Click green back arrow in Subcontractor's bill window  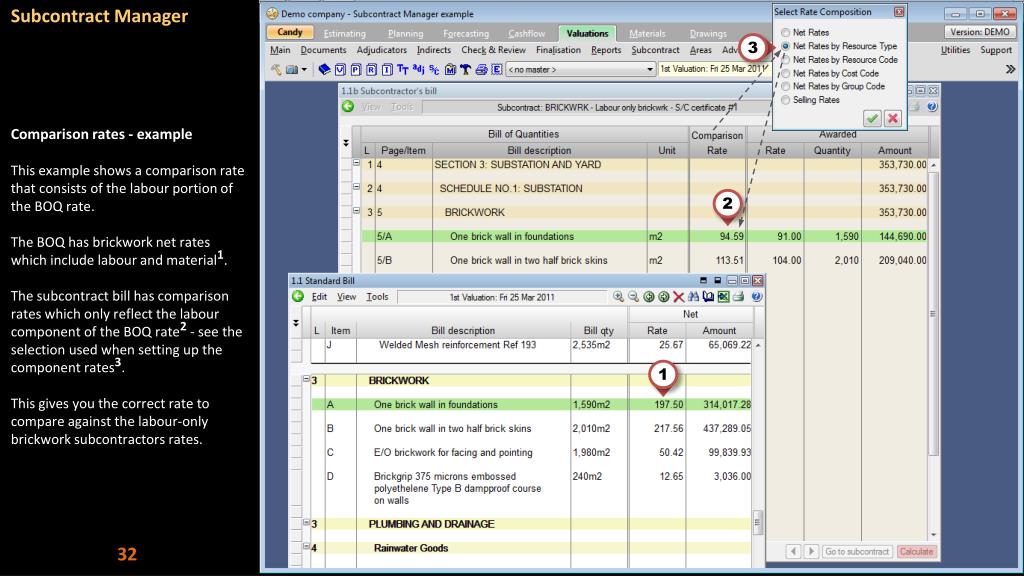pyautogui.click(x=348, y=106)
